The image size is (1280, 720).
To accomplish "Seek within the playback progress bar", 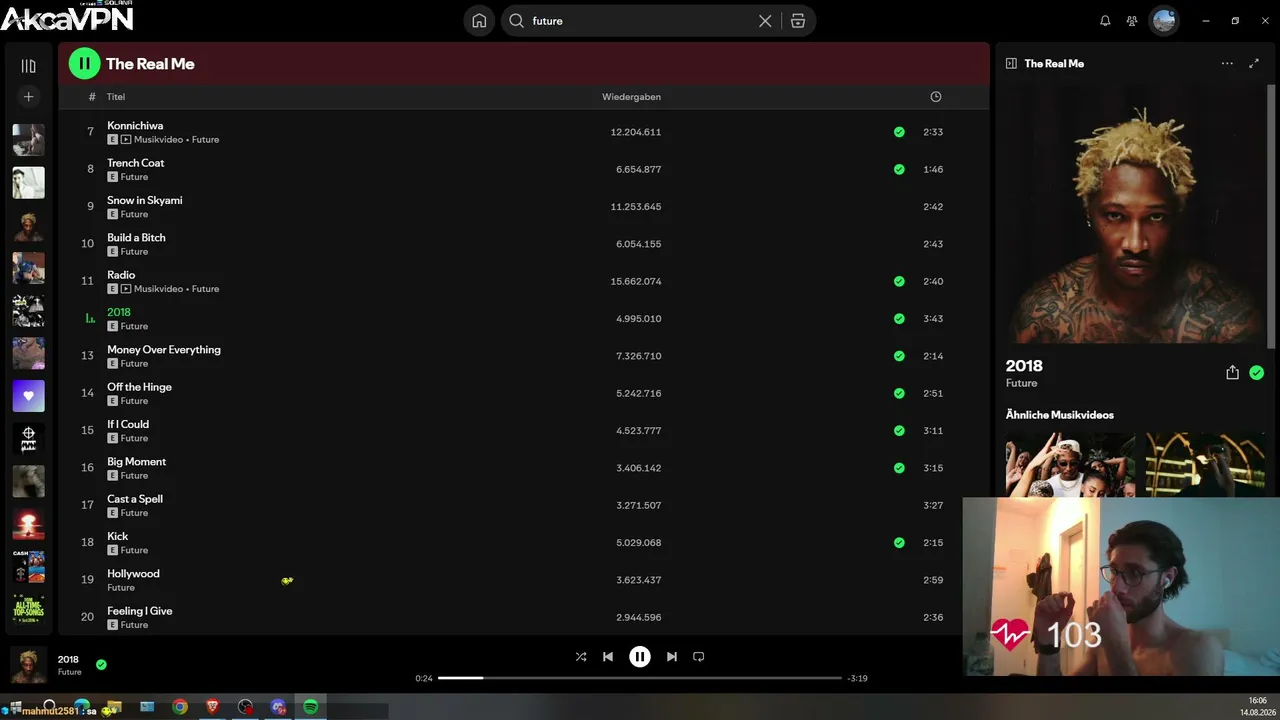I will pyautogui.click(x=640, y=678).
